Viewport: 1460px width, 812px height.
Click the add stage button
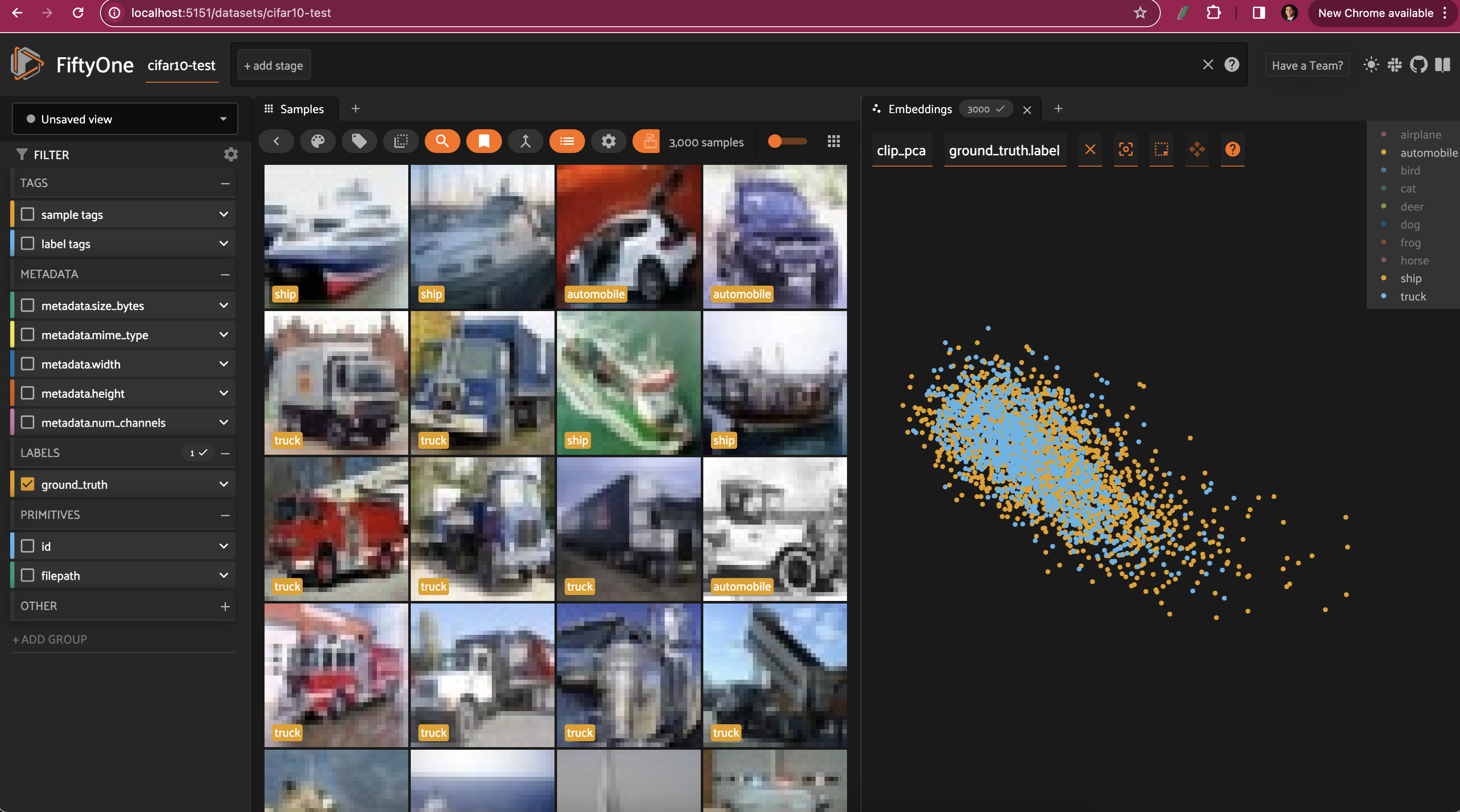tap(273, 66)
